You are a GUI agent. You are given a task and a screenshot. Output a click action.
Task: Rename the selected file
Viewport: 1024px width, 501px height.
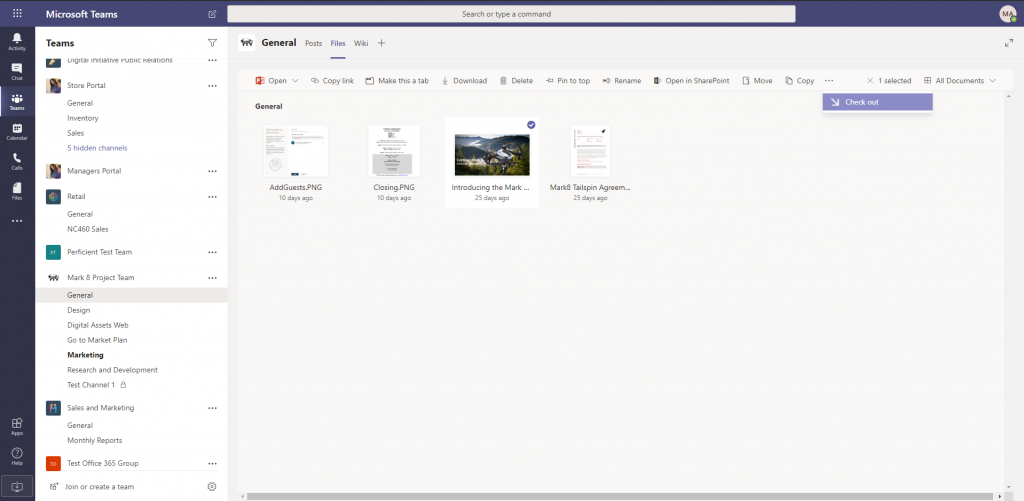pyautogui.click(x=622, y=81)
